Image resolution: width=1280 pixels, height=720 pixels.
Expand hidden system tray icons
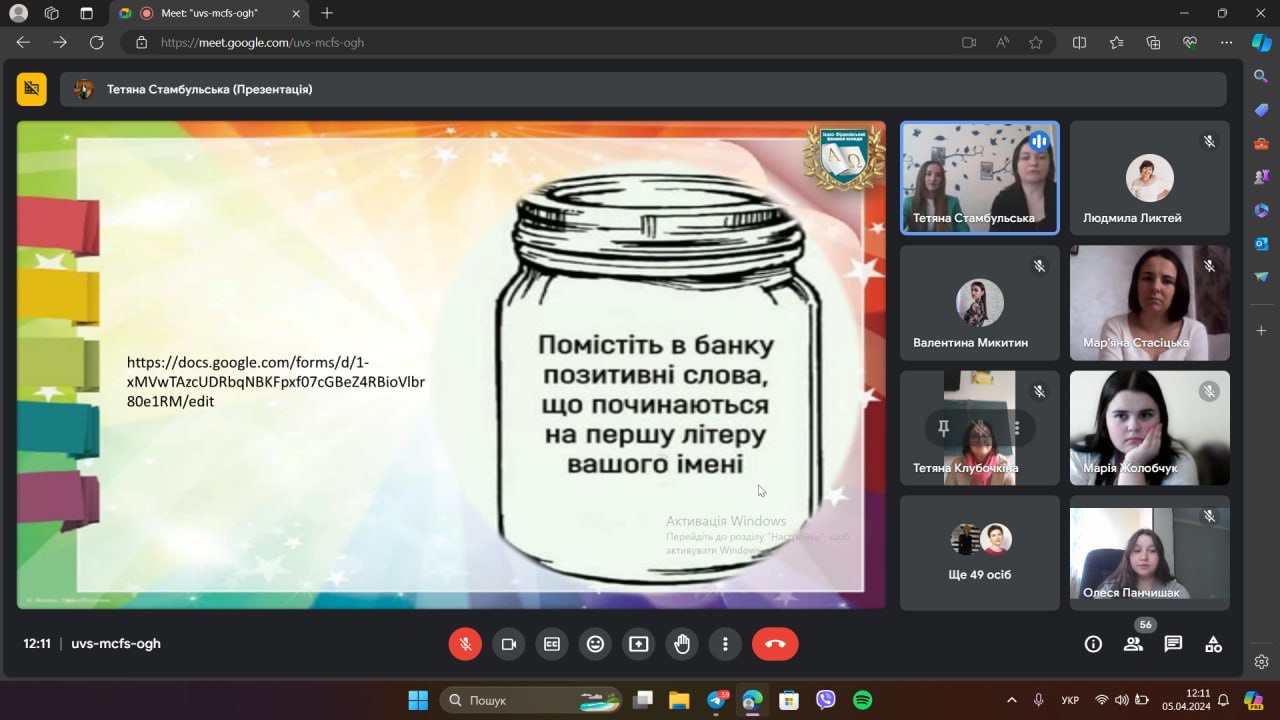tap(1011, 700)
